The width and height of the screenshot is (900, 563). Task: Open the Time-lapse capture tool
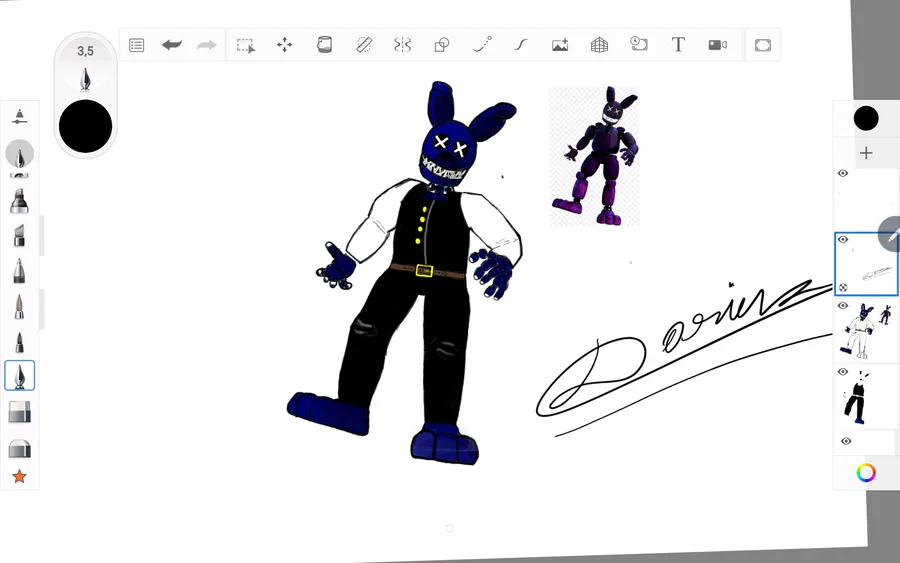point(639,44)
